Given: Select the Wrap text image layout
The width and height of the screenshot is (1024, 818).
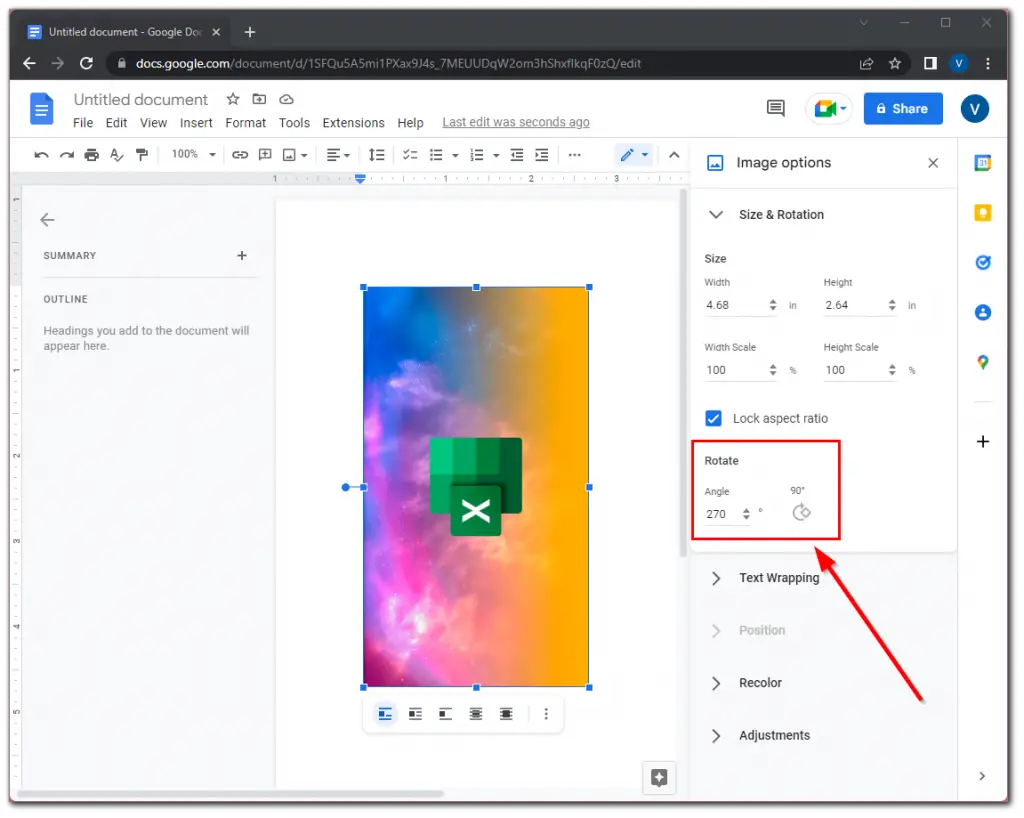Looking at the screenshot, I should 415,714.
